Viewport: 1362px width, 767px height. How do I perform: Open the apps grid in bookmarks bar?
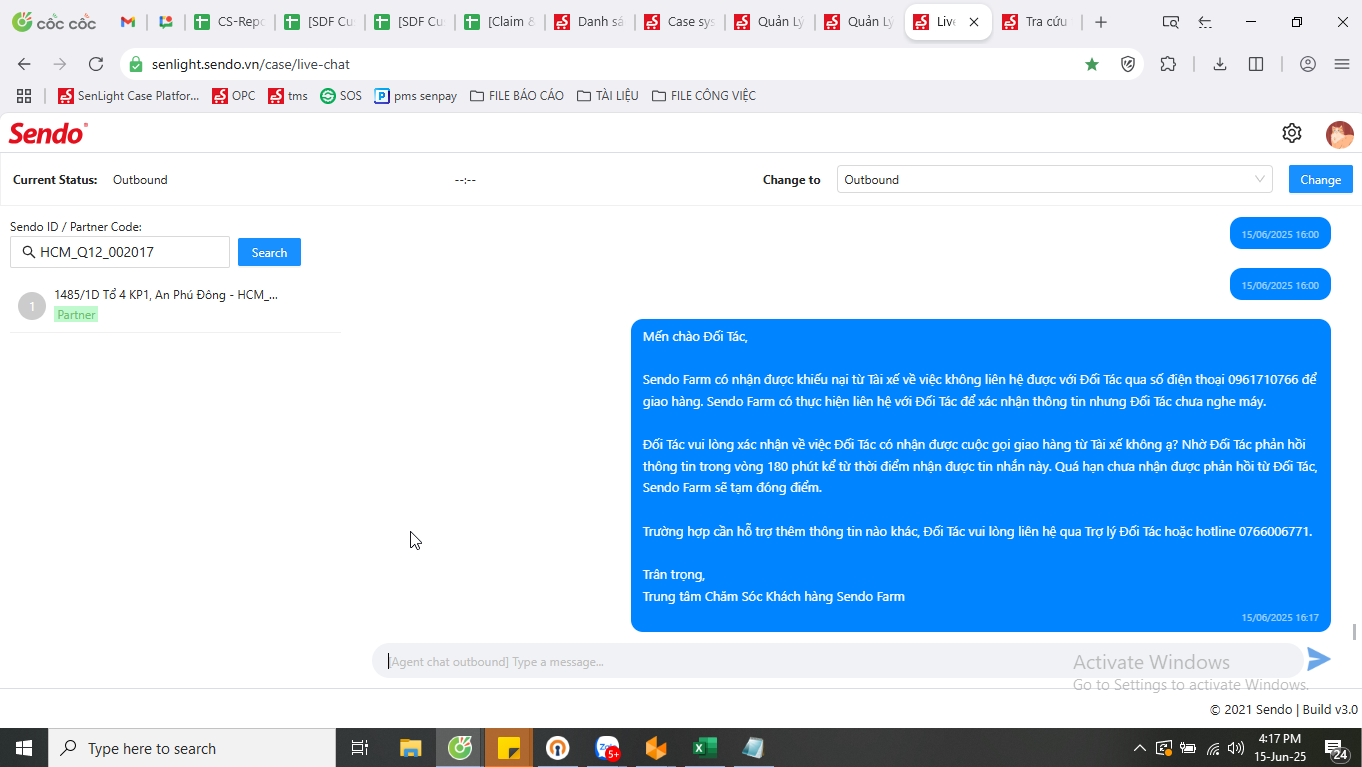pos(24,96)
